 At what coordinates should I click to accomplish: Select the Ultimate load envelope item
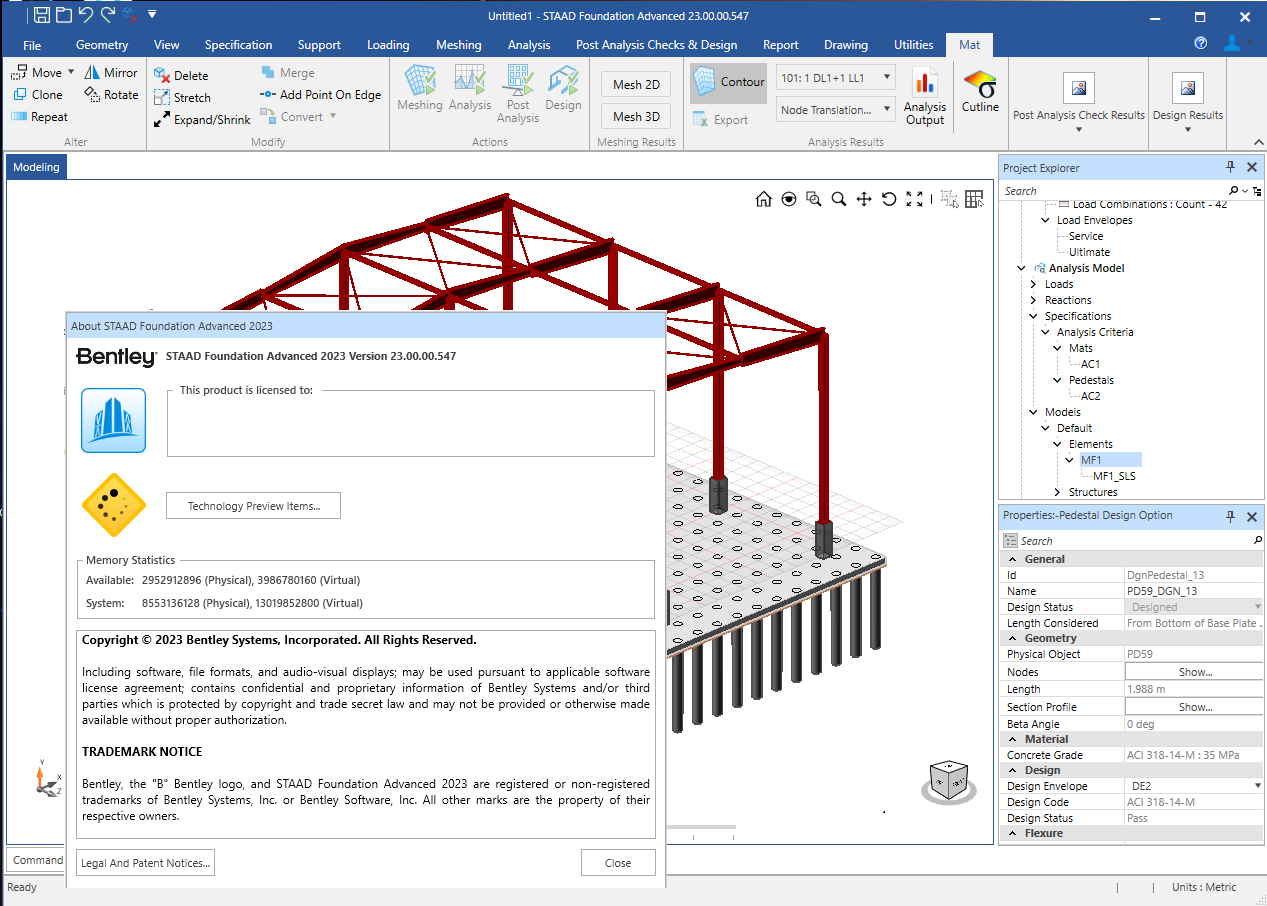coord(1089,252)
